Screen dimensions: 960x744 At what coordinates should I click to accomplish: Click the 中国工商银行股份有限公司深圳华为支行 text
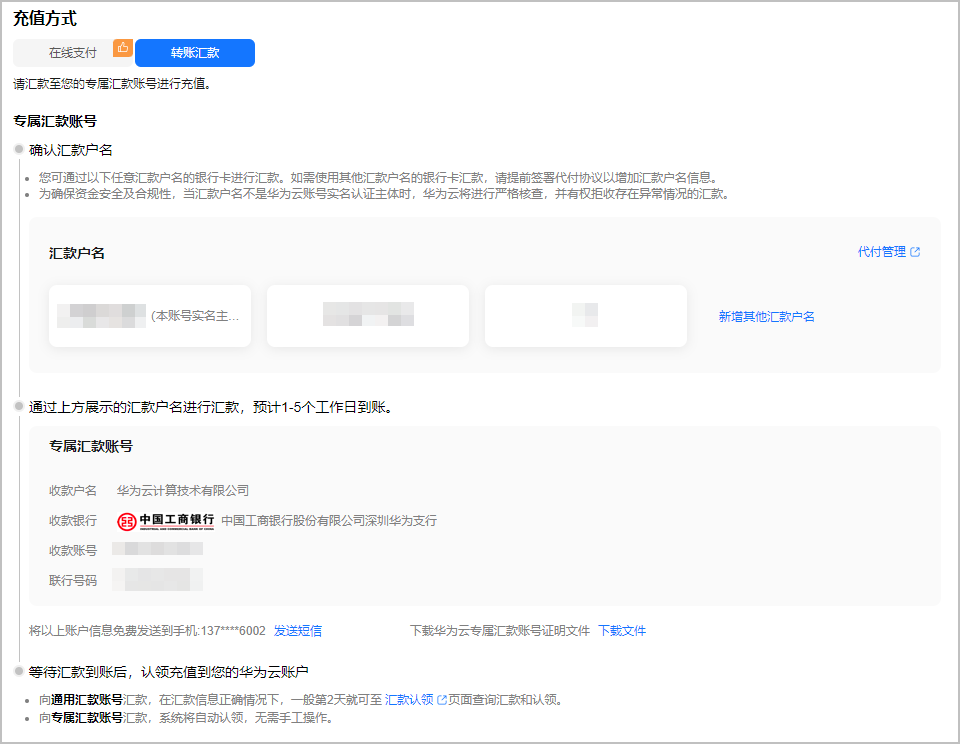[329, 520]
